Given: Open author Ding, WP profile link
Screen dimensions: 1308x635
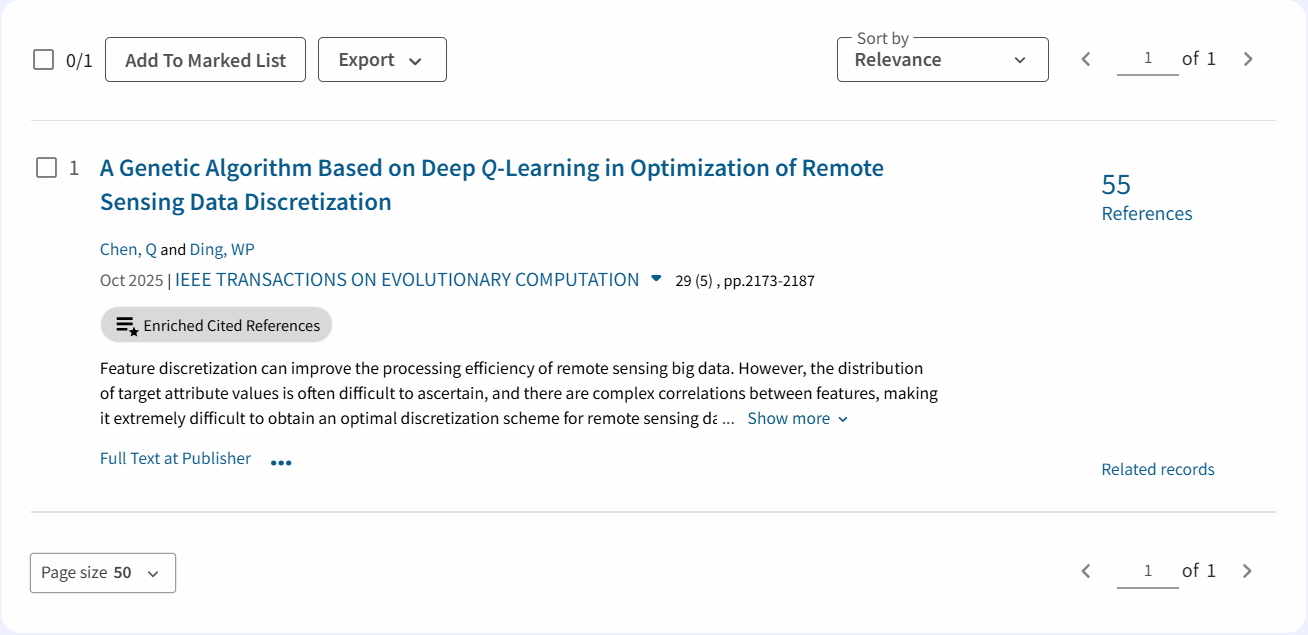Looking at the screenshot, I should (222, 250).
